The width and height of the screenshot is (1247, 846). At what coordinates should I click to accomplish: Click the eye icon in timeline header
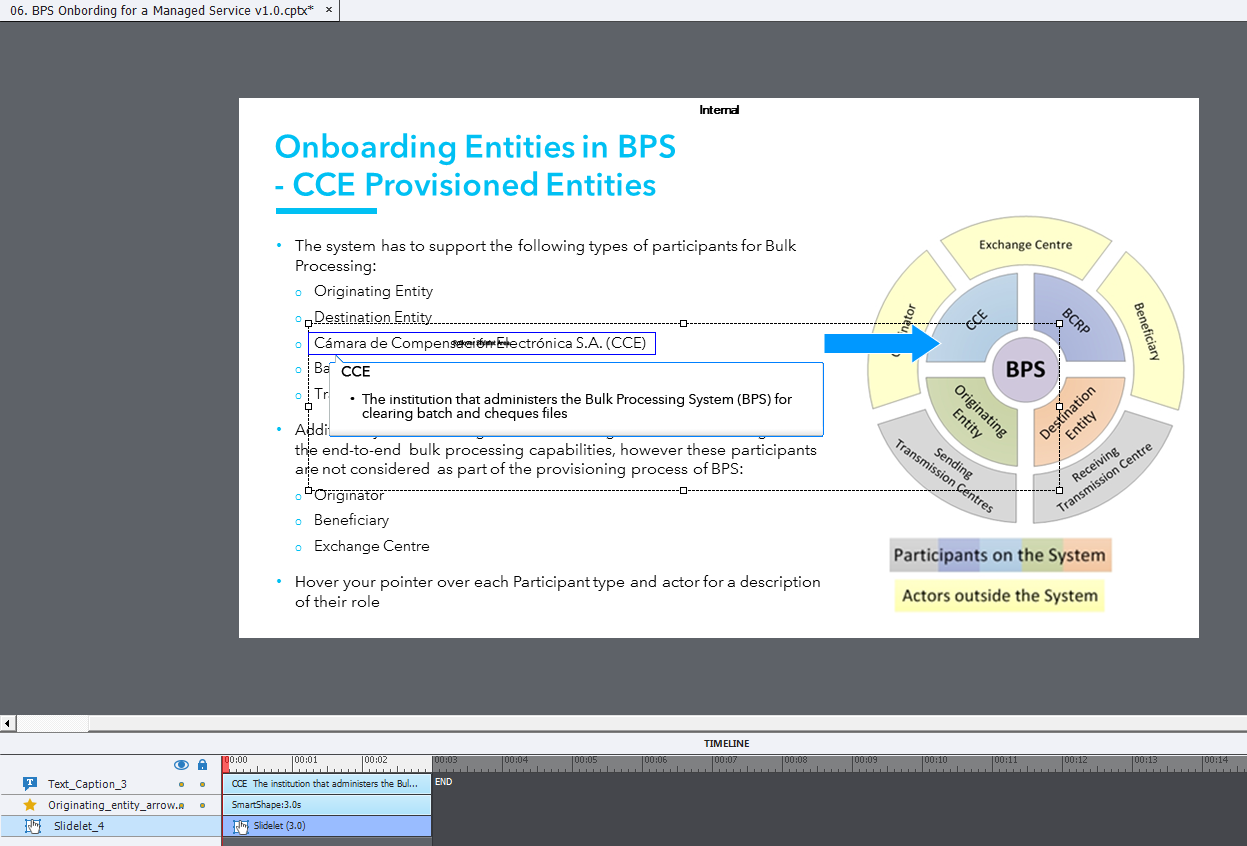tap(182, 765)
